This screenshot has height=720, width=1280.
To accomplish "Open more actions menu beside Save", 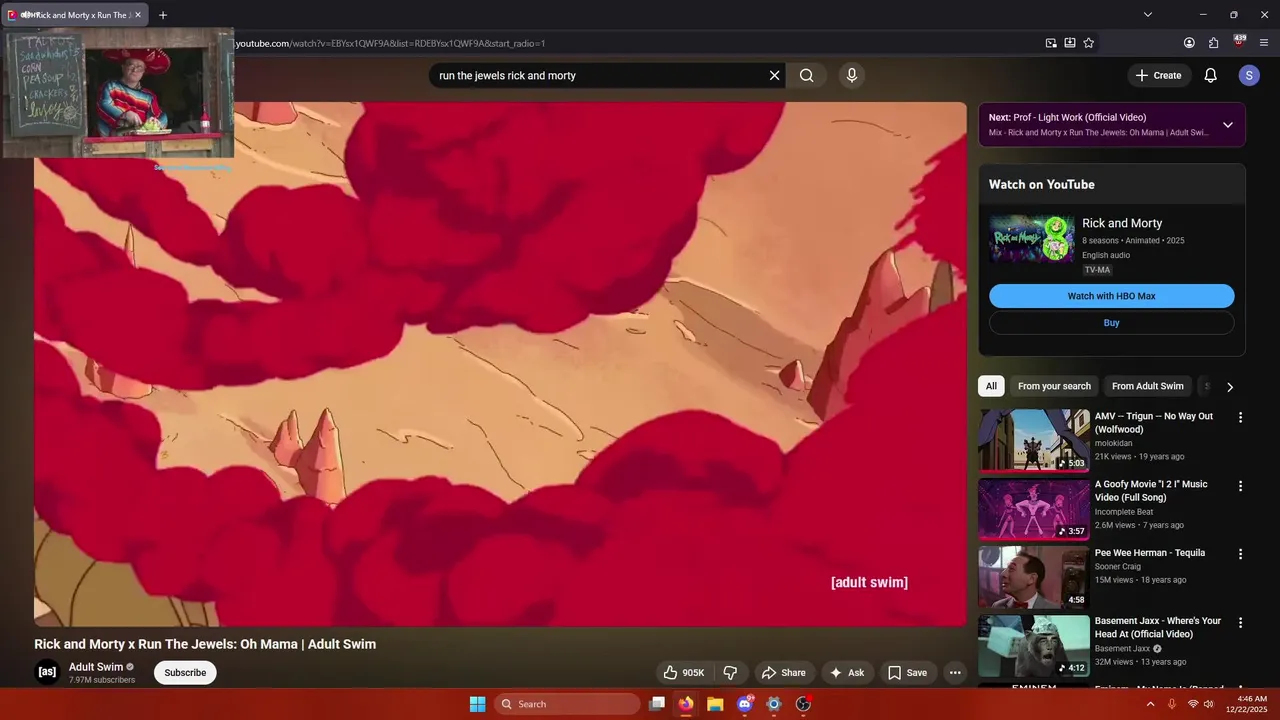I will 955,673.
